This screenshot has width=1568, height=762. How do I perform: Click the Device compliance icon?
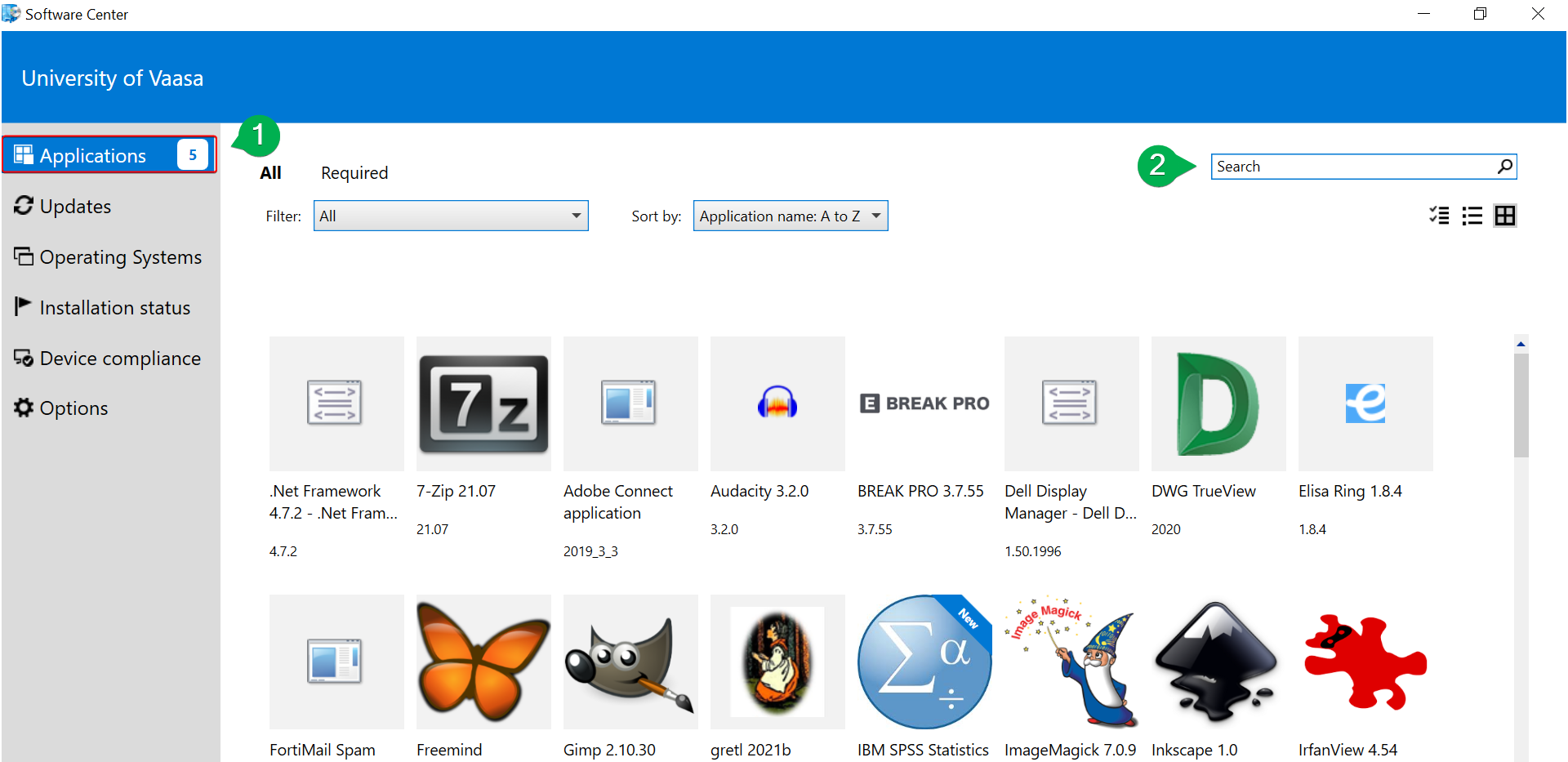24,358
